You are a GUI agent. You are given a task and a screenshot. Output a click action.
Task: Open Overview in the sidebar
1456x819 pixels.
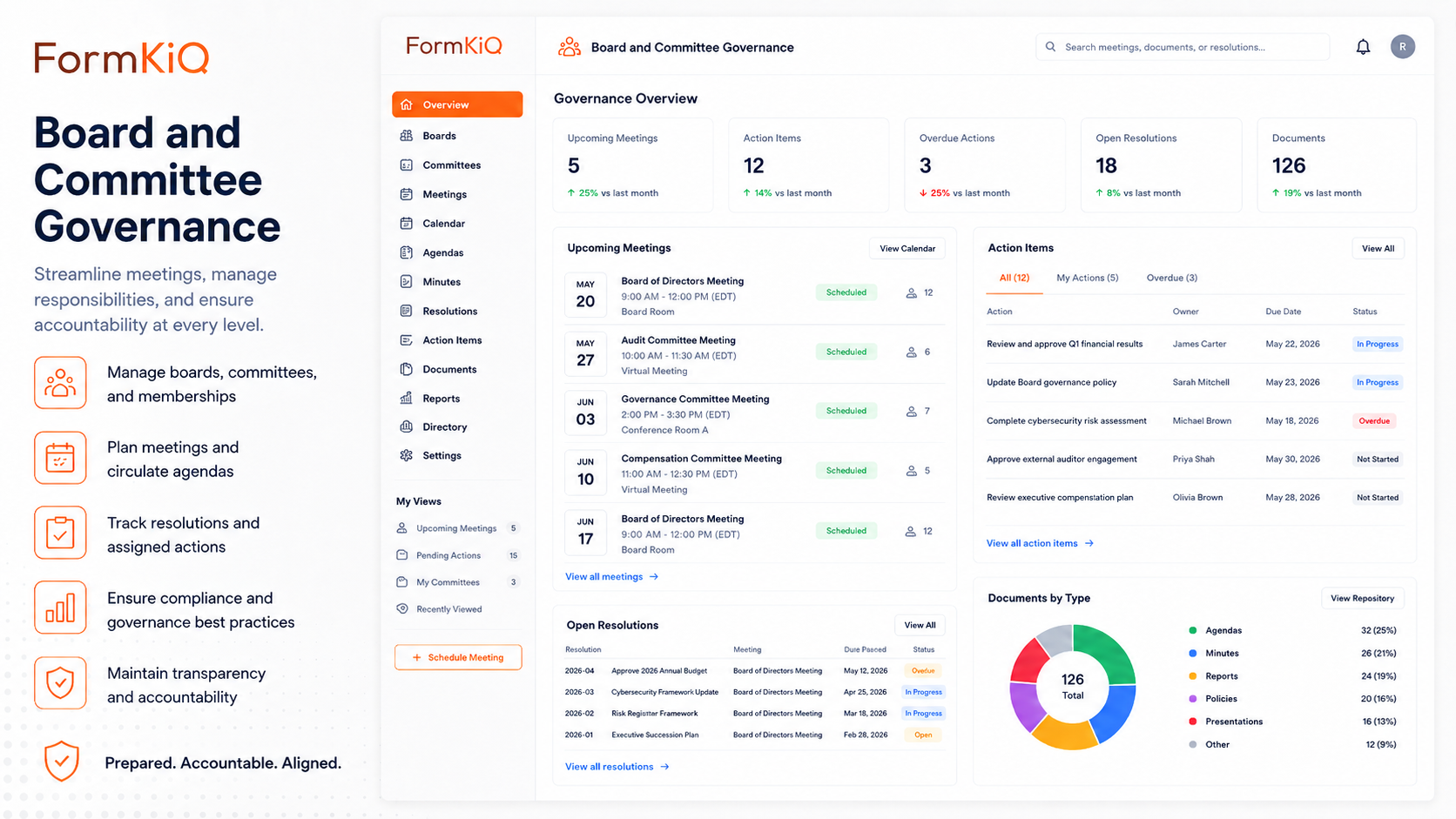point(457,104)
